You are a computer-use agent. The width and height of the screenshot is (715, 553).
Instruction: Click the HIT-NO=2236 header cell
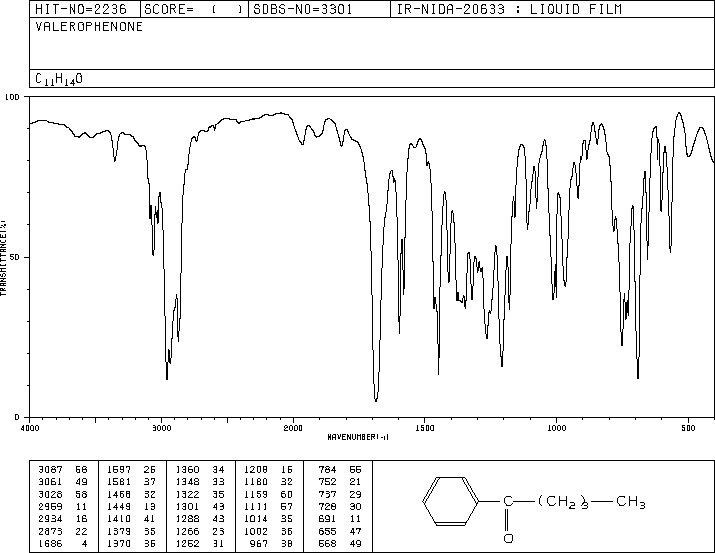pos(84,9)
